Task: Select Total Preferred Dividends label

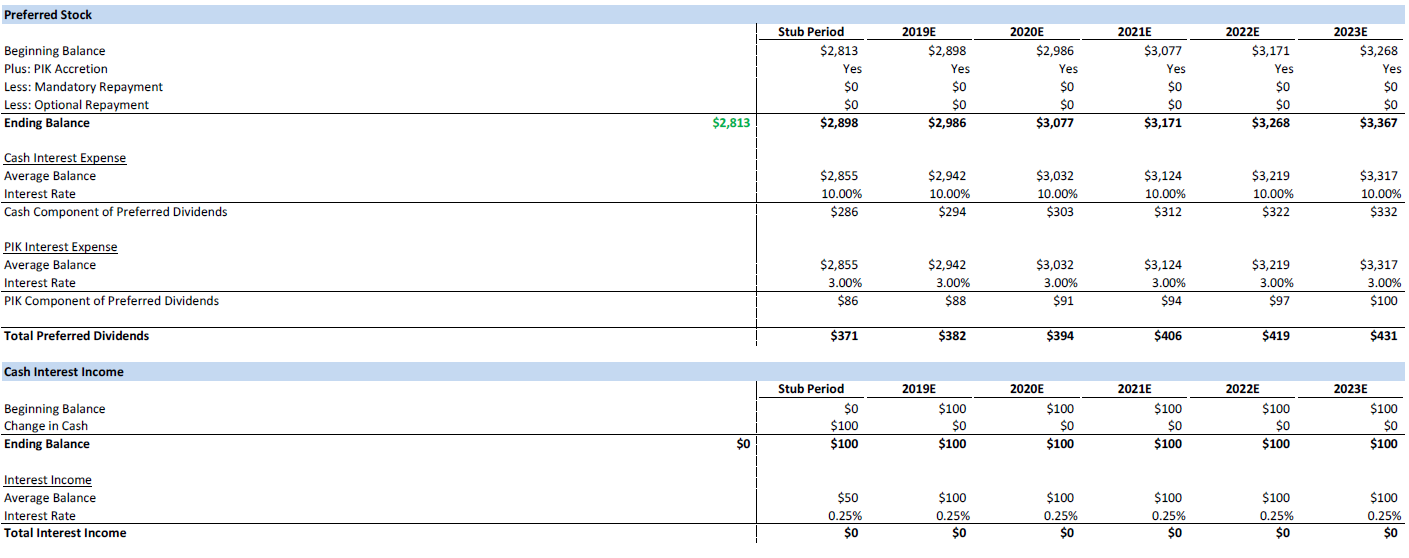Action: (76, 336)
